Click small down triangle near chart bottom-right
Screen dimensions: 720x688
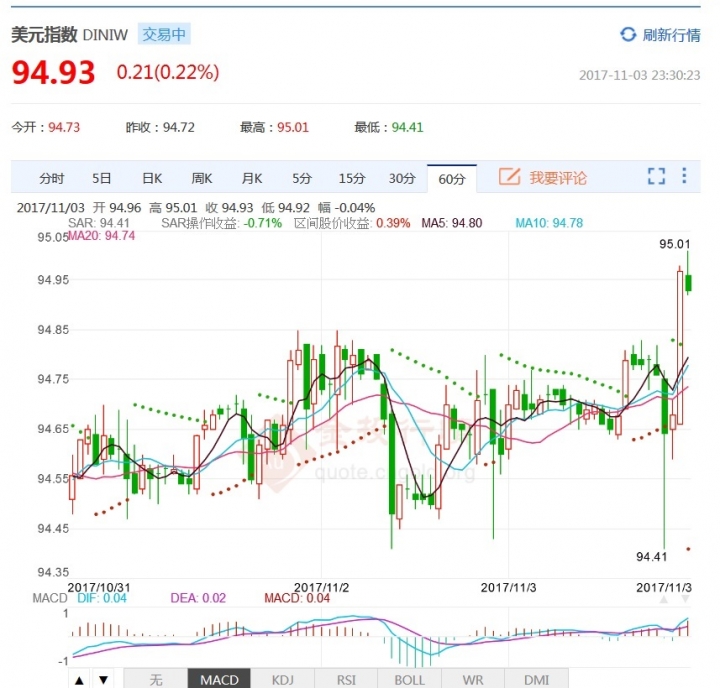point(685,599)
